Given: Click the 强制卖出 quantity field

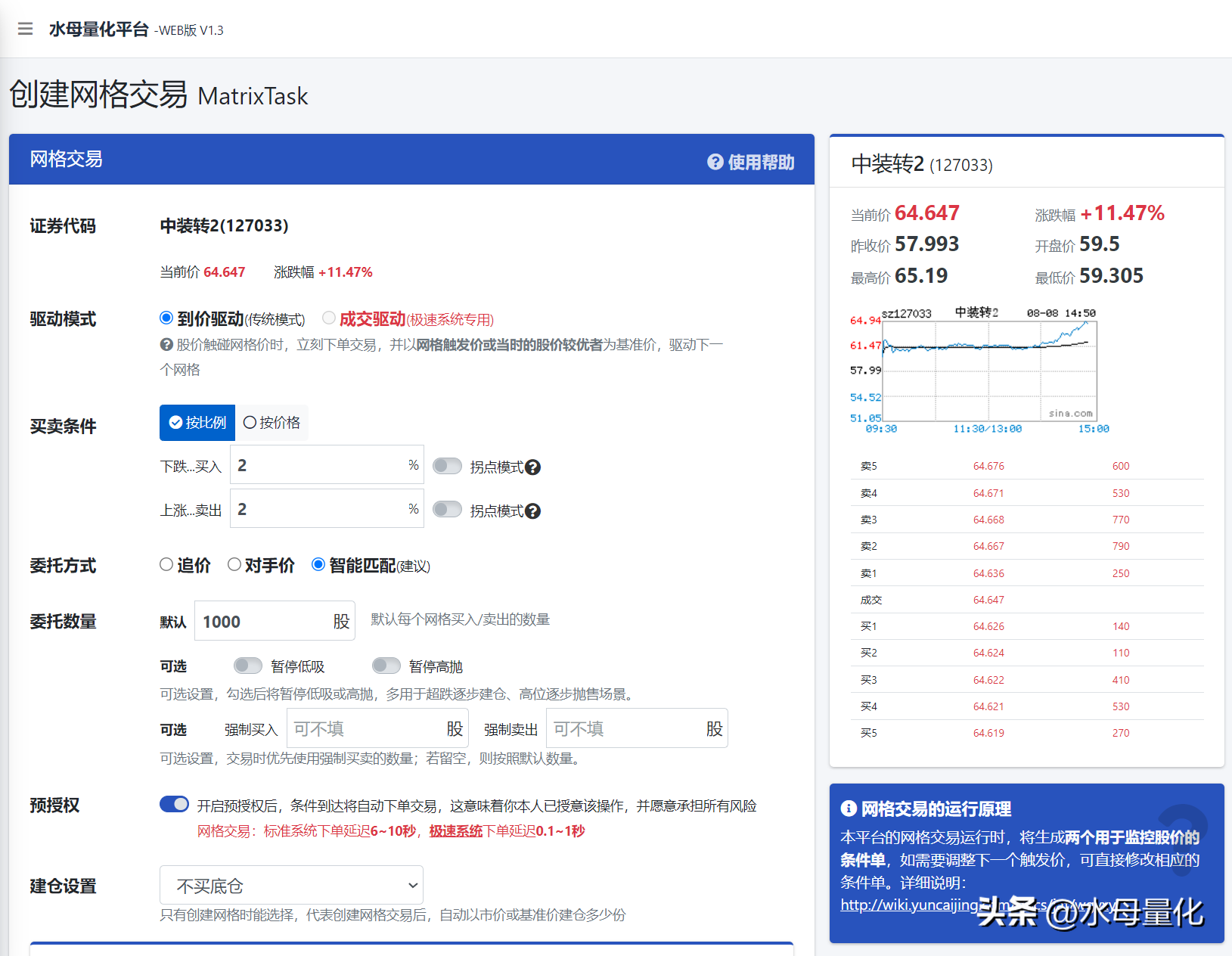Looking at the screenshot, I should pyautogui.click(x=637, y=728).
